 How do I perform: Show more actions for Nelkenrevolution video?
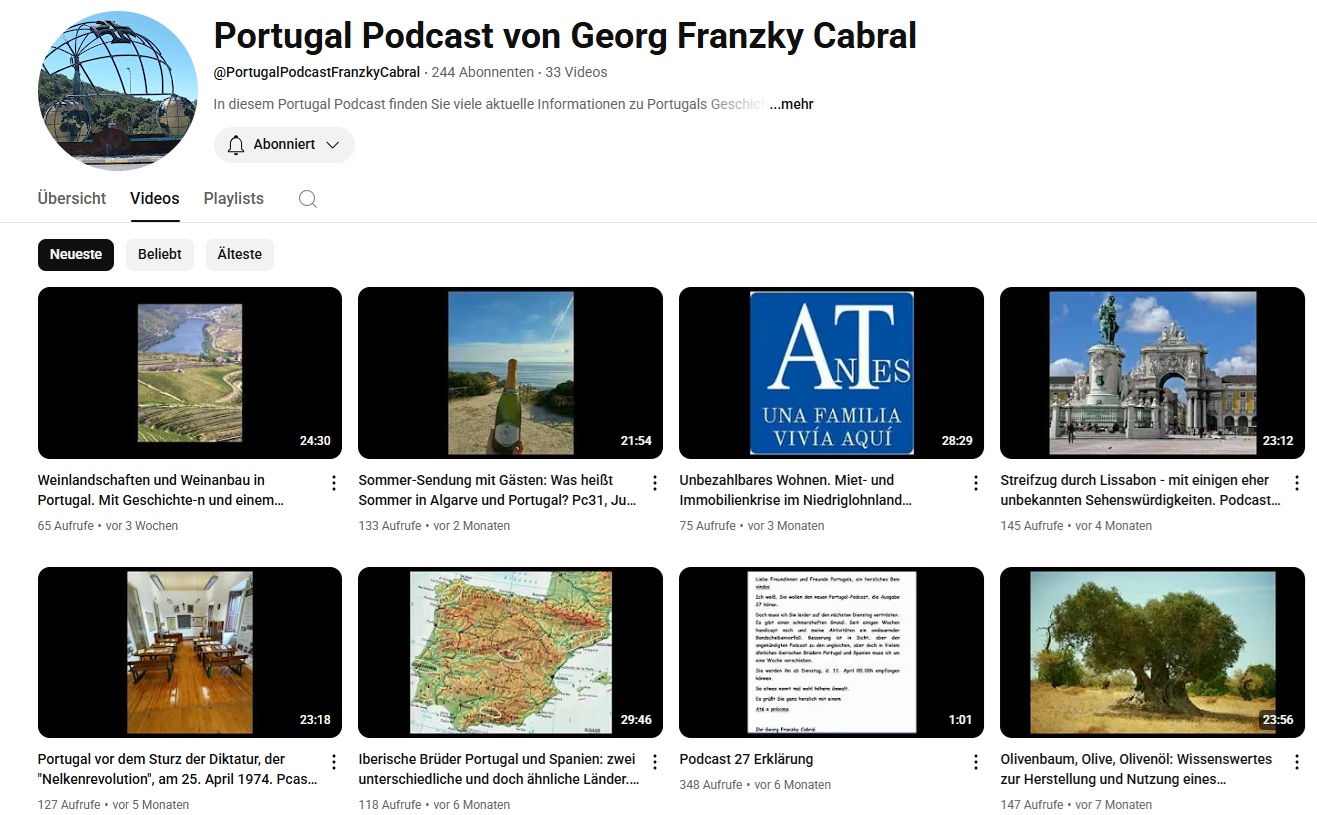pos(334,762)
